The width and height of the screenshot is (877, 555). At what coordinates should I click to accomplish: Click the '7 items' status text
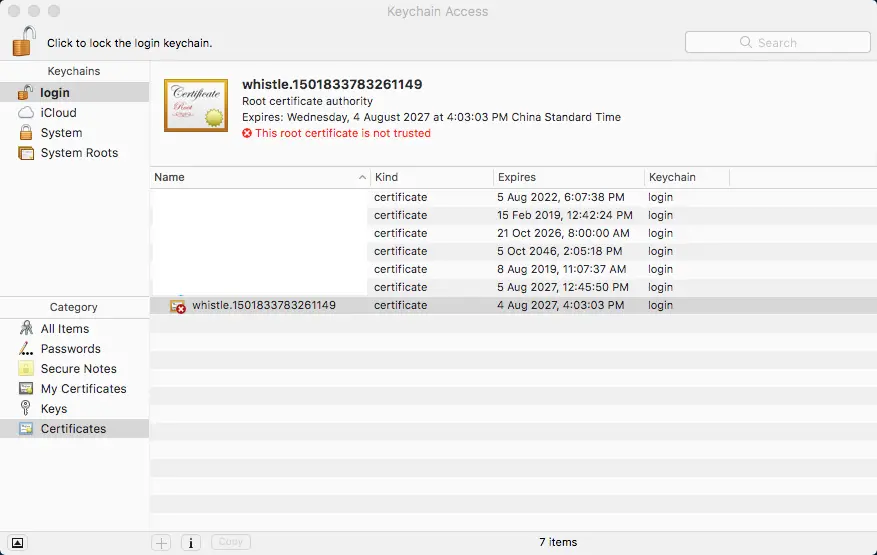point(558,542)
